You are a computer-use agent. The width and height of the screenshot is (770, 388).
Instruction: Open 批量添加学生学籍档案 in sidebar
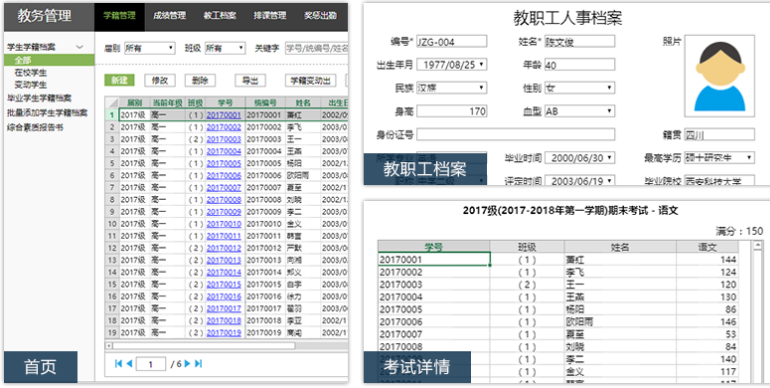(47, 113)
